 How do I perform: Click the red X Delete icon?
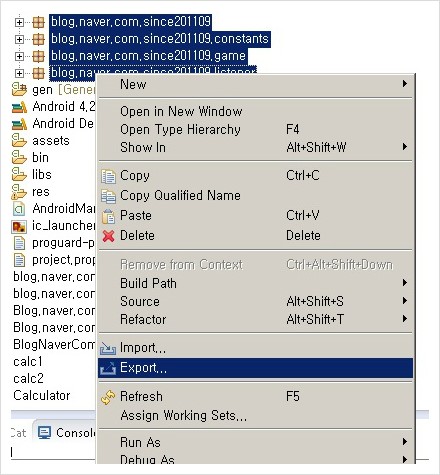pyautogui.click(x=108, y=236)
